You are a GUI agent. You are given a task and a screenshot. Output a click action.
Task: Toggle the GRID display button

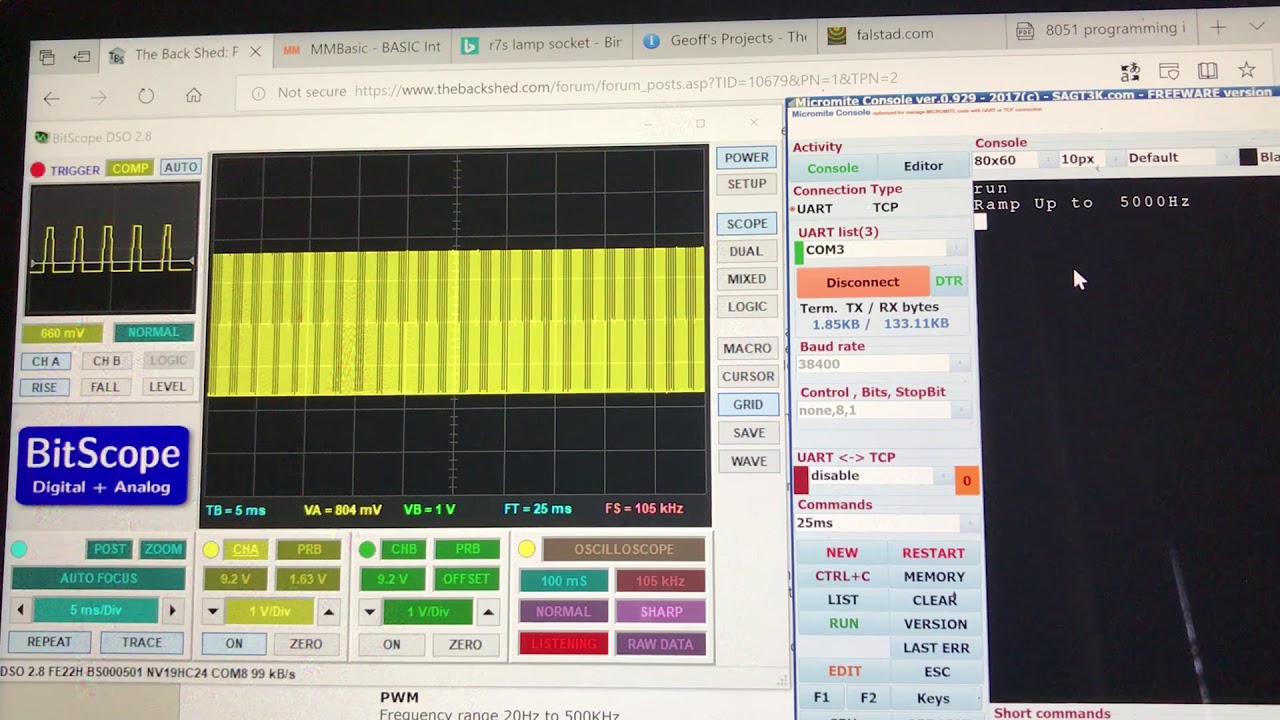coord(748,404)
